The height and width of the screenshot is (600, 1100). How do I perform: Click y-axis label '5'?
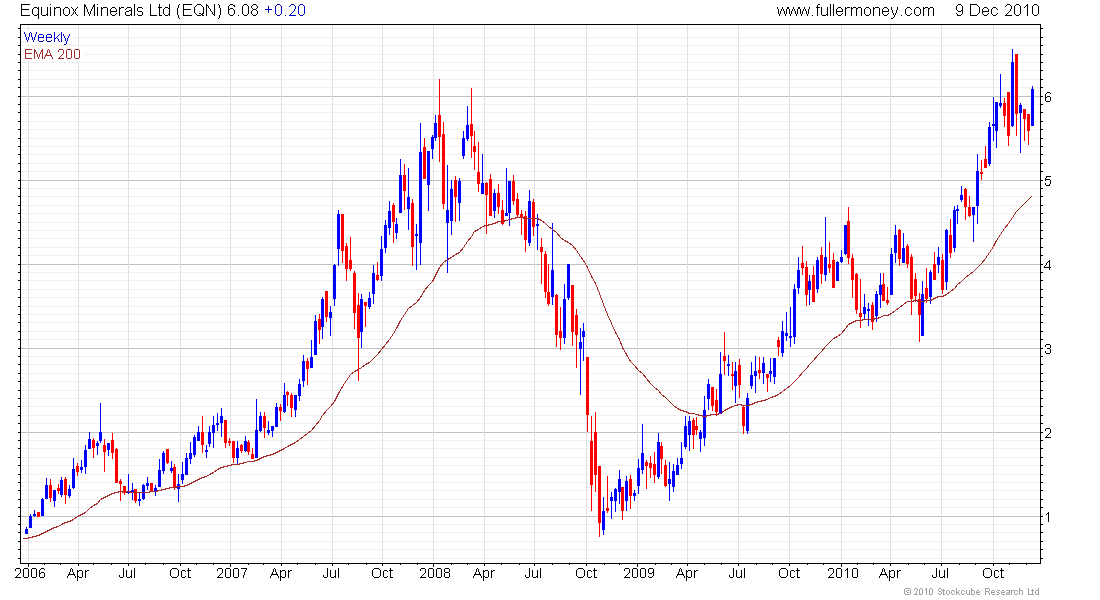point(1048,181)
